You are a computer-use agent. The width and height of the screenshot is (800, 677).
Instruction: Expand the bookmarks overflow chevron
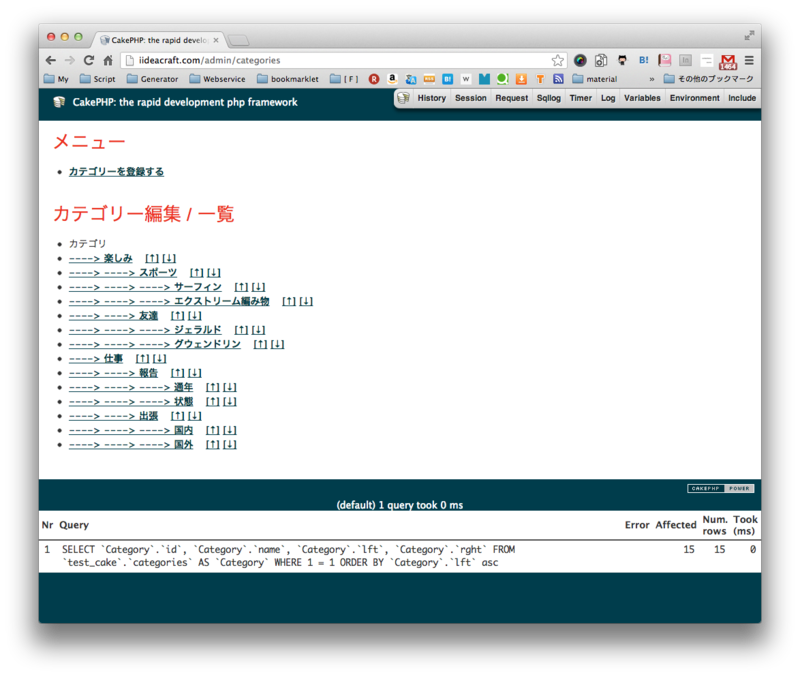[x=652, y=78]
